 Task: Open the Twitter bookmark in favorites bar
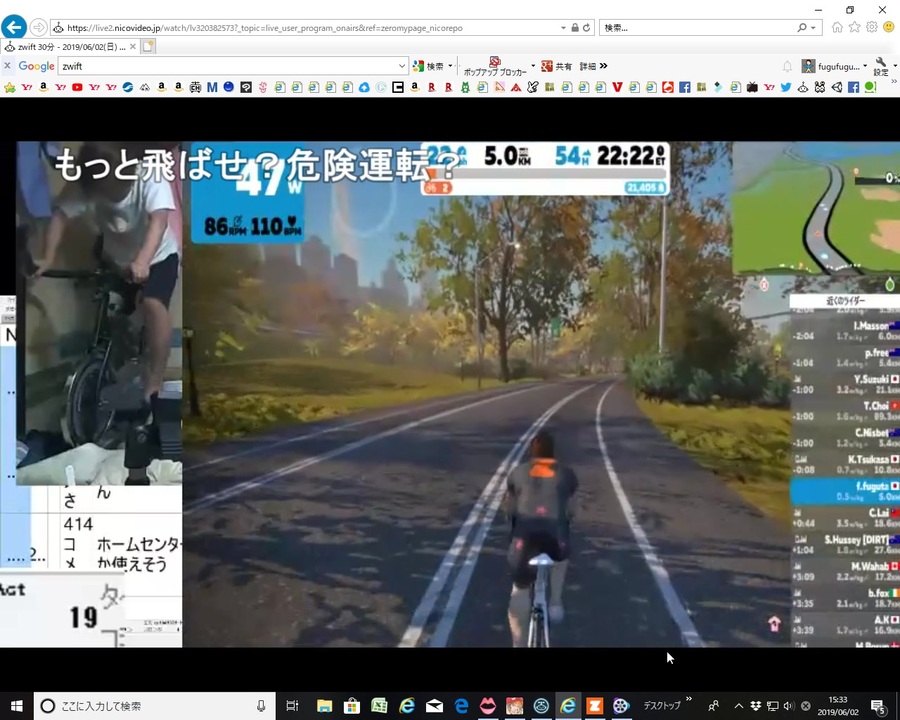(x=786, y=87)
